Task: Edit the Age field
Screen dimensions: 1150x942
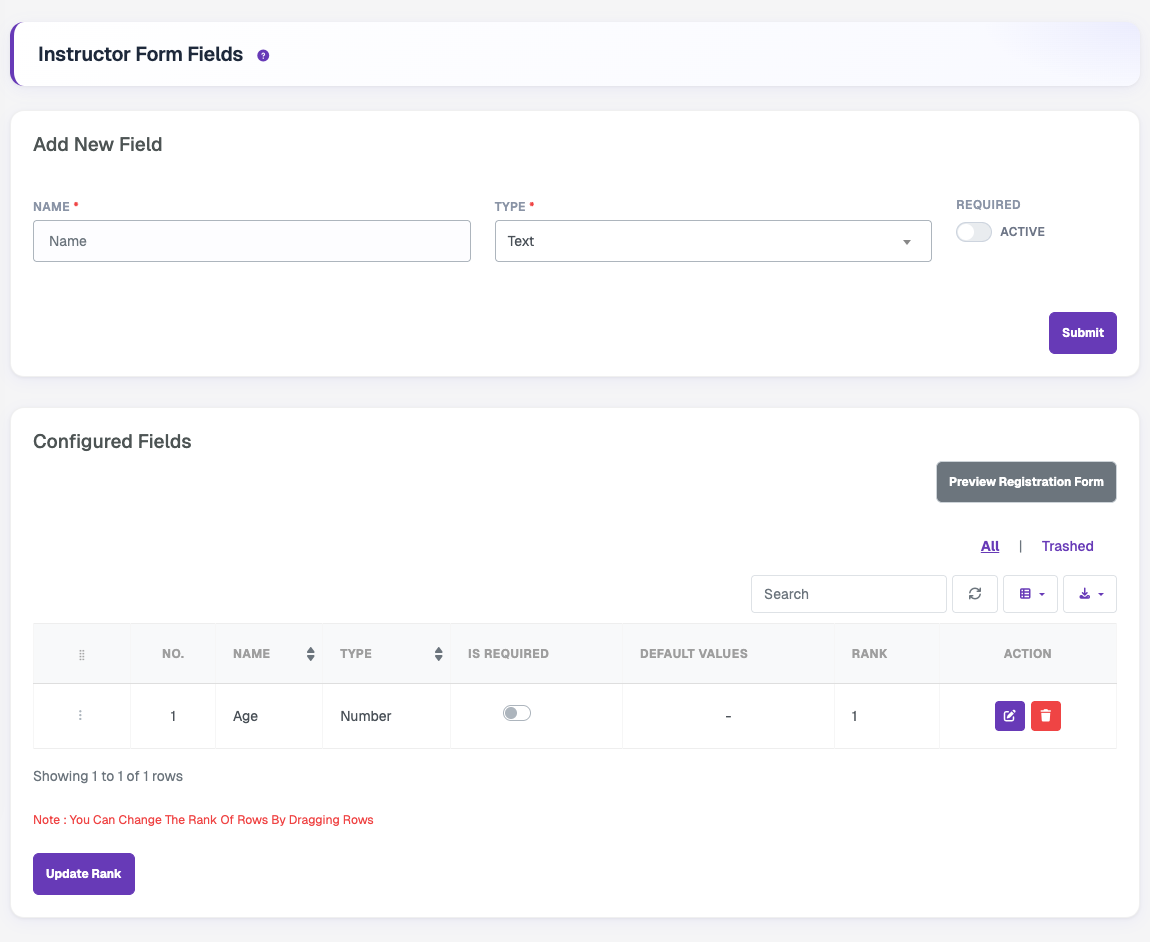Action: coord(1009,716)
